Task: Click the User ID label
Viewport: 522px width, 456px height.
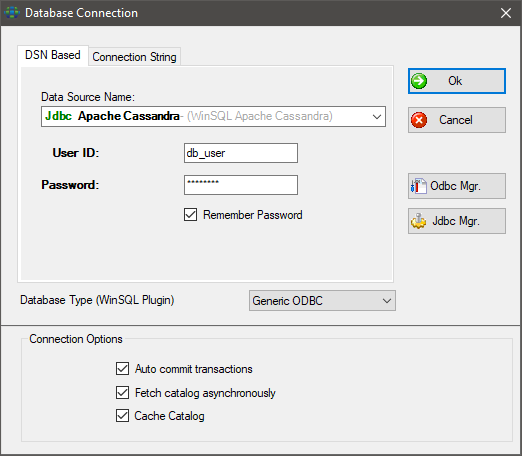Action: [76, 153]
